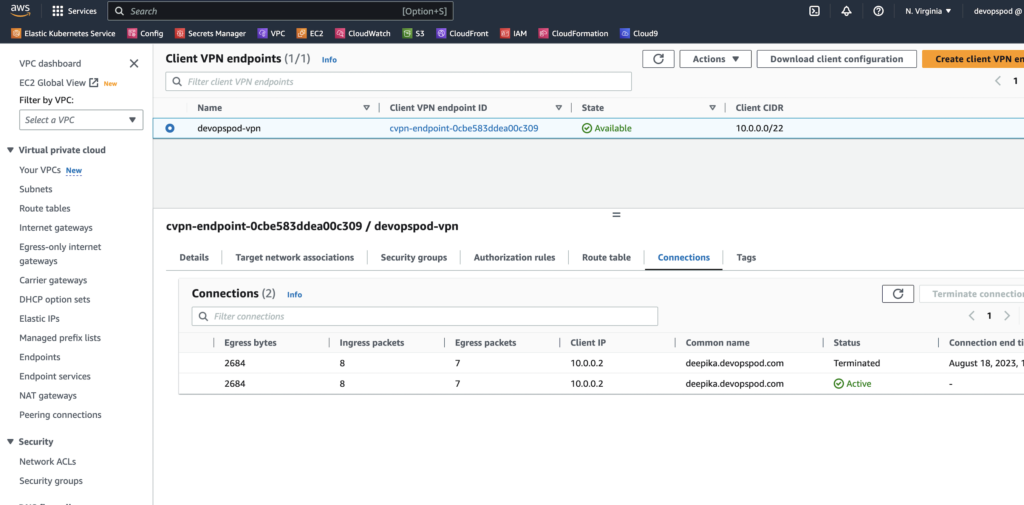Collapse the Security sidebar section
Screen dimensions: 1024x505
[x=10, y=442]
